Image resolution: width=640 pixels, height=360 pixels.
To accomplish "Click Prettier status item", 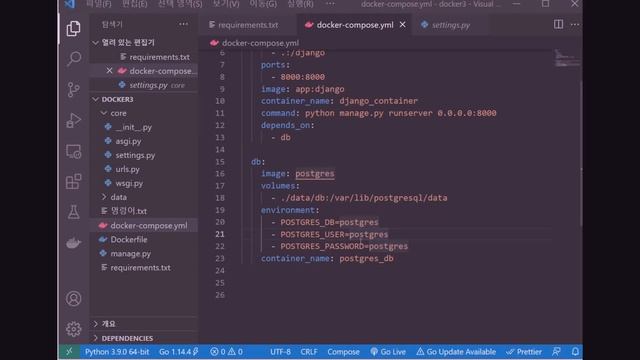I will click(524, 351).
